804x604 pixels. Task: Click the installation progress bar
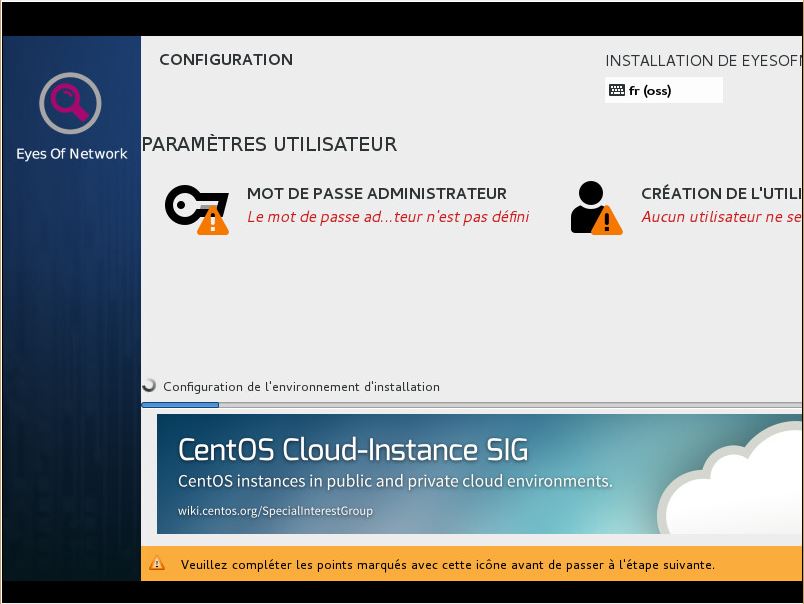[x=471, y=405]
